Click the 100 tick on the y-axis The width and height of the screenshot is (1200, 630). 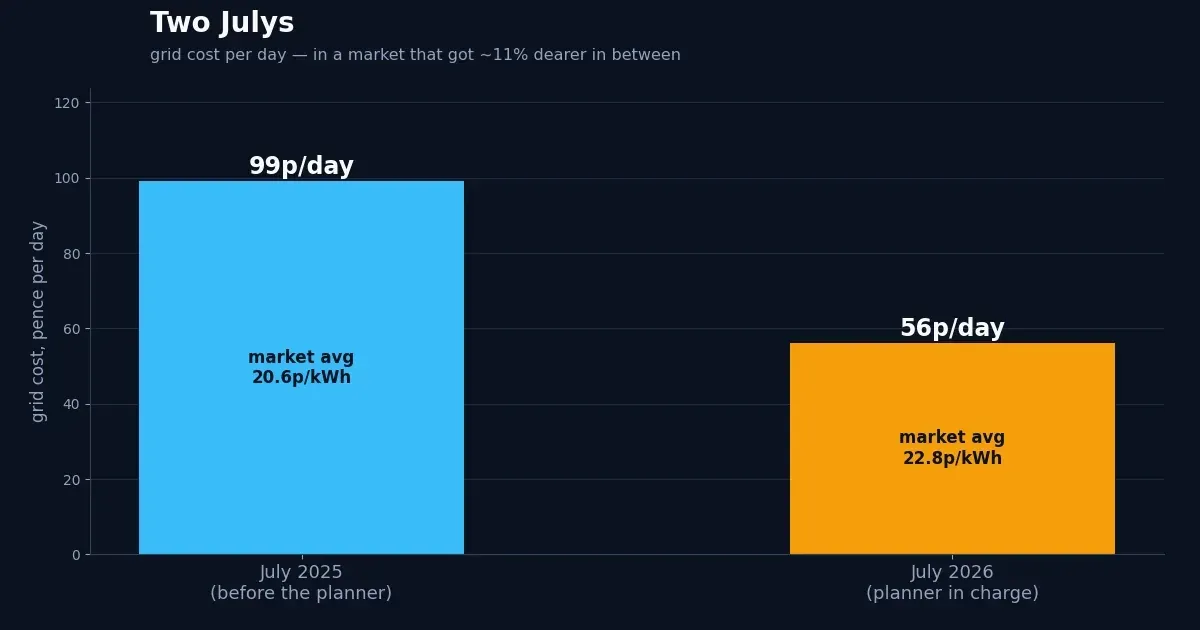[68, 178]
